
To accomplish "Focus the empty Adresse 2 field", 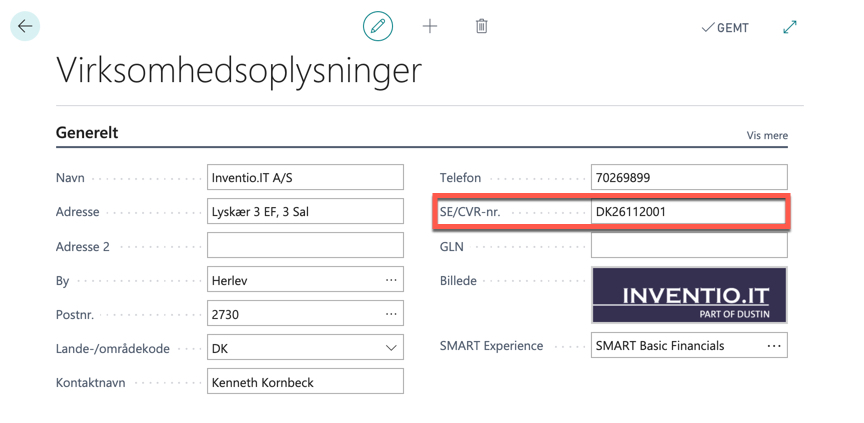I will [x=305, y=245].
